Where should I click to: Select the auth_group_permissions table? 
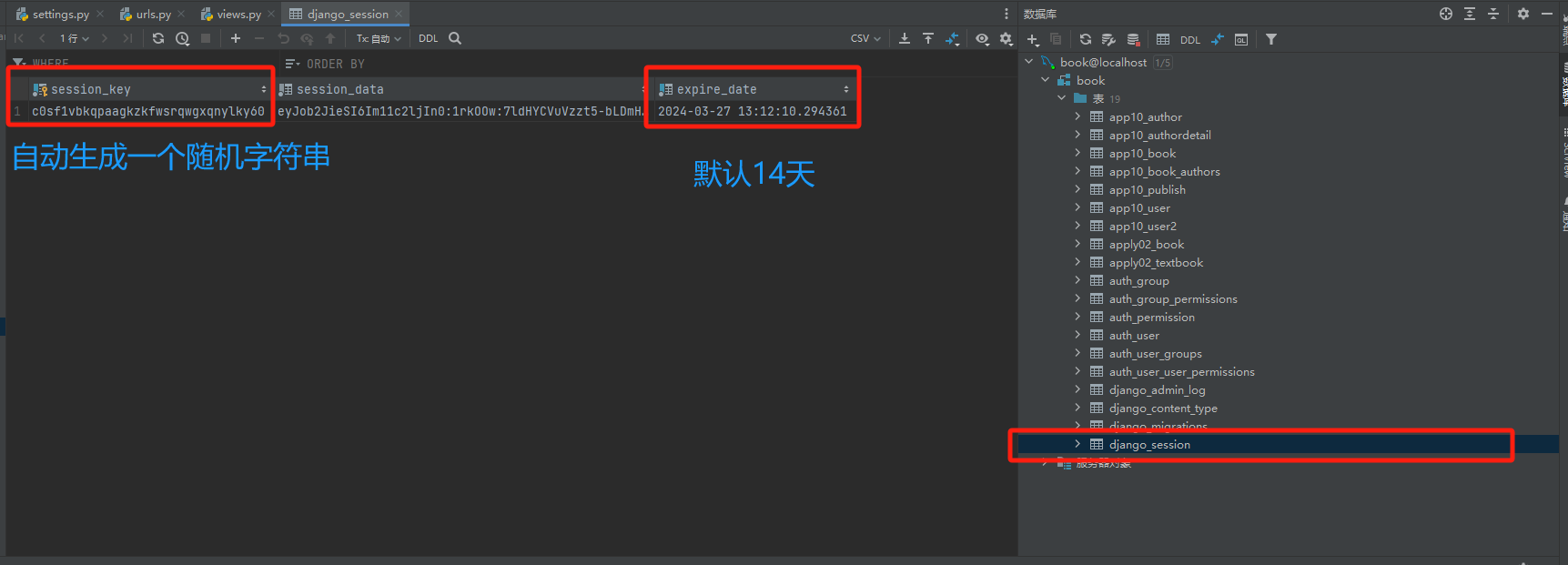[x=1173, y=298]
